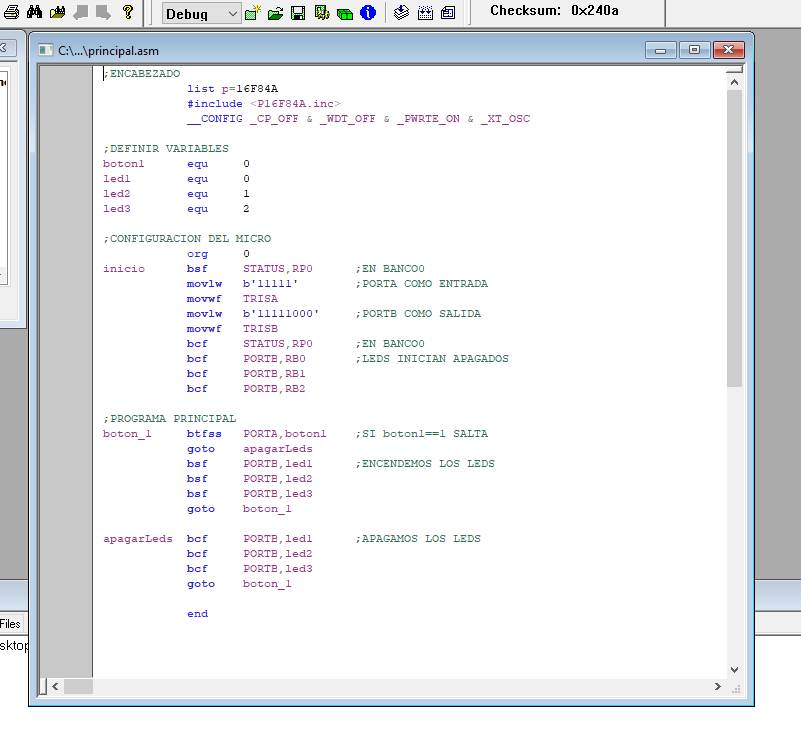Minimize the principal.asm editor window
The width and height of the screenshot is (801, 745).
tap(661, 50)
